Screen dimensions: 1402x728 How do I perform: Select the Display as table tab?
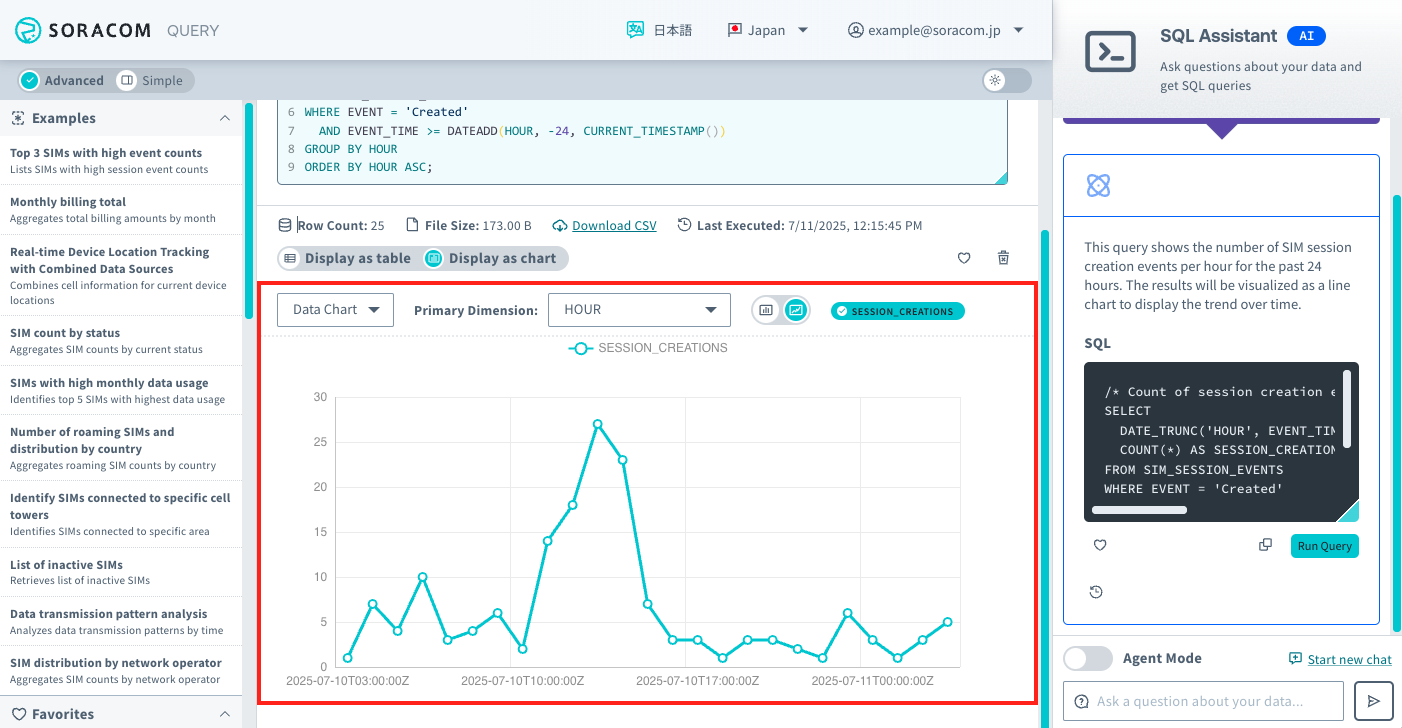(x=348, y=258)
